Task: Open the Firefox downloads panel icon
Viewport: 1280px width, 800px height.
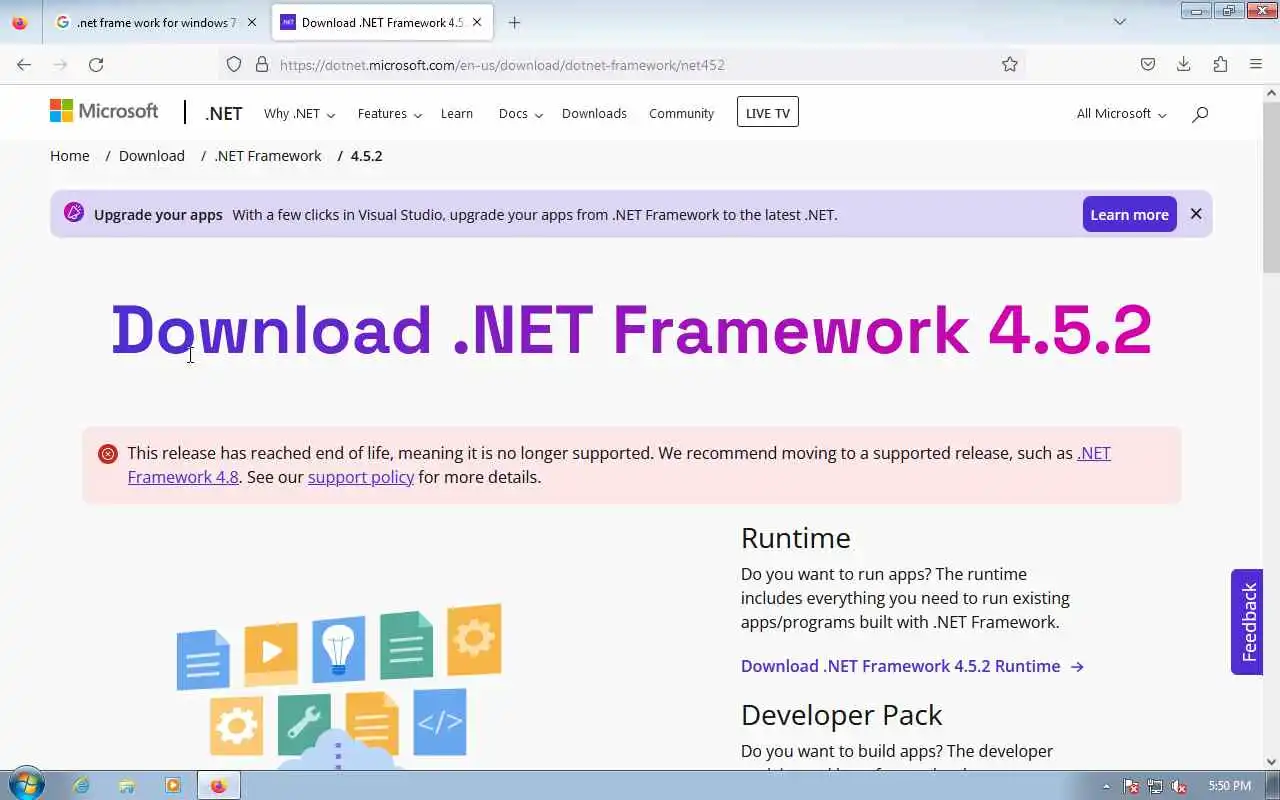Action: click(1184, 64)
